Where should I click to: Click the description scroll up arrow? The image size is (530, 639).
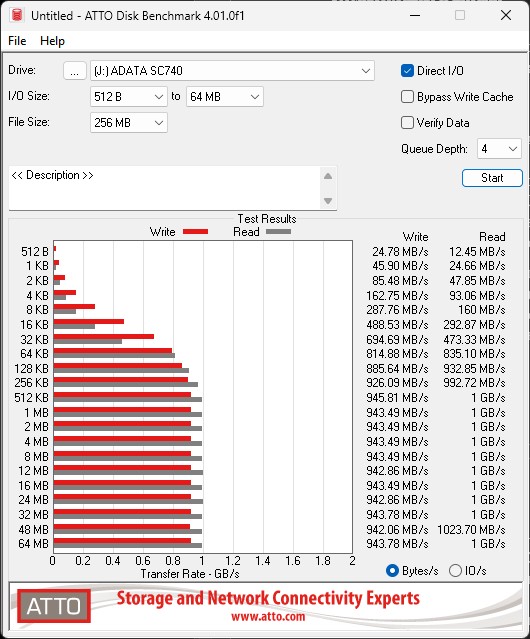(x=328, y=176)
